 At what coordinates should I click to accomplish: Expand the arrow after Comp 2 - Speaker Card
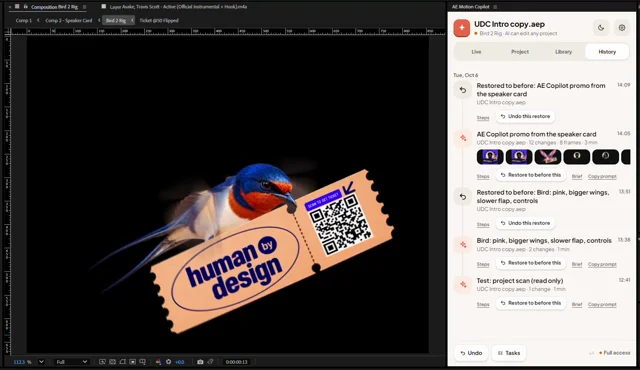[x=99, y=20]
